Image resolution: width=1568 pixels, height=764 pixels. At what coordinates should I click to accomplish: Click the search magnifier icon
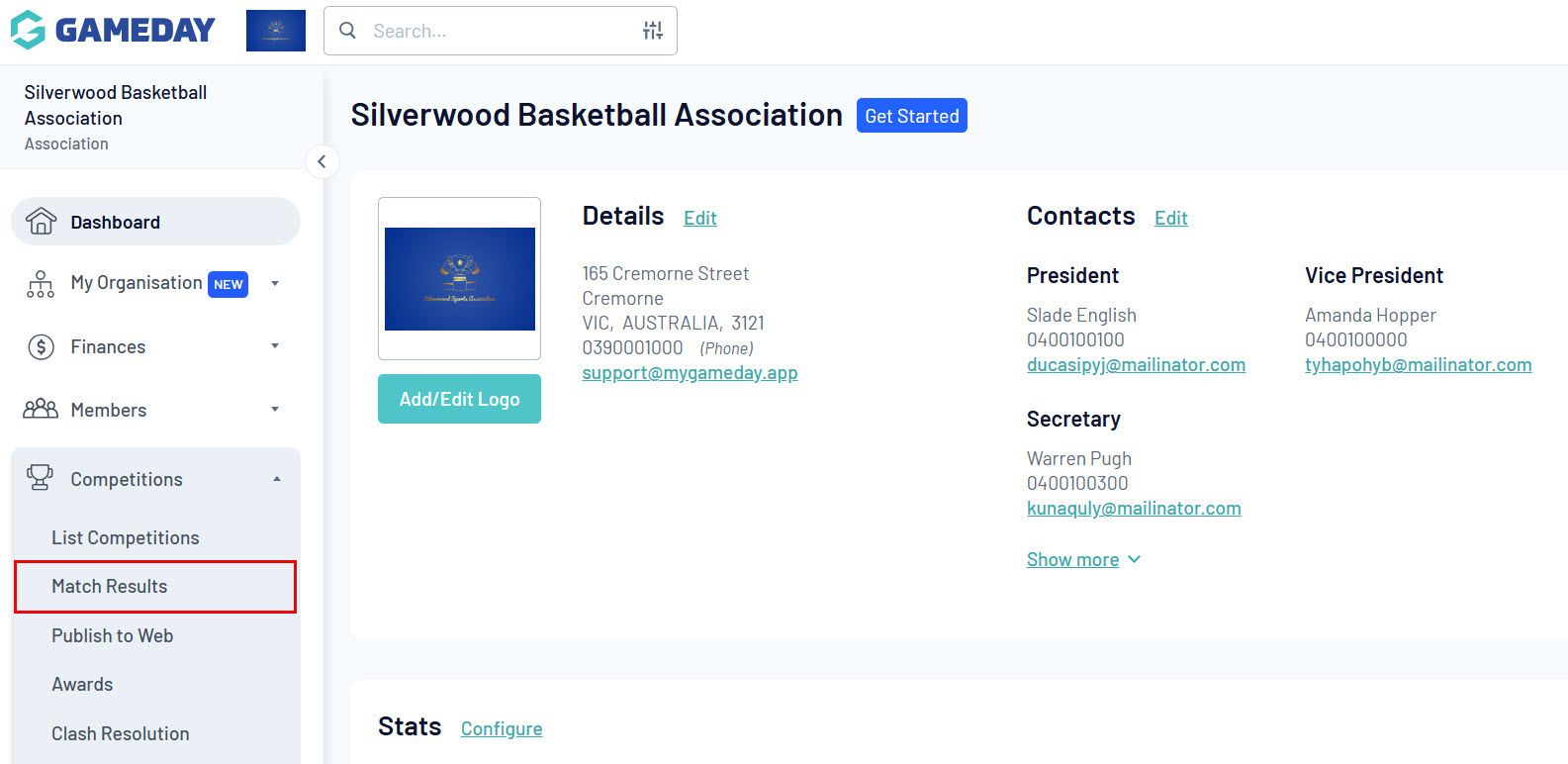point(347,31)
